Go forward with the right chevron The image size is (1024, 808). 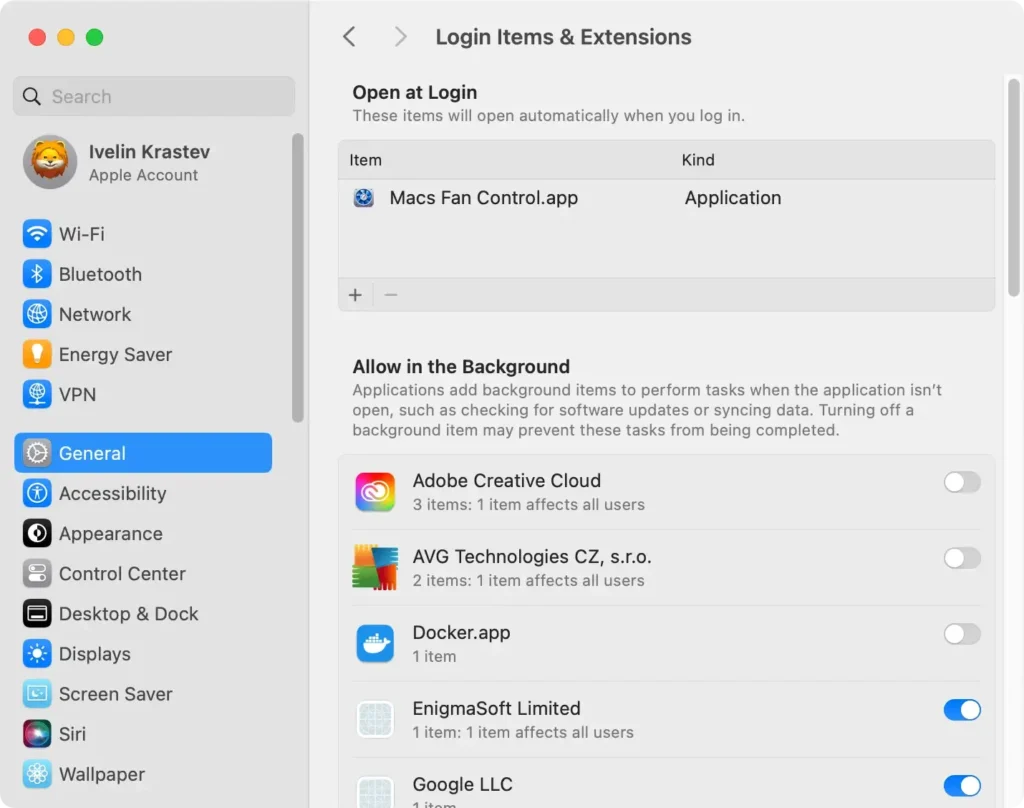(x=400, y=37)
